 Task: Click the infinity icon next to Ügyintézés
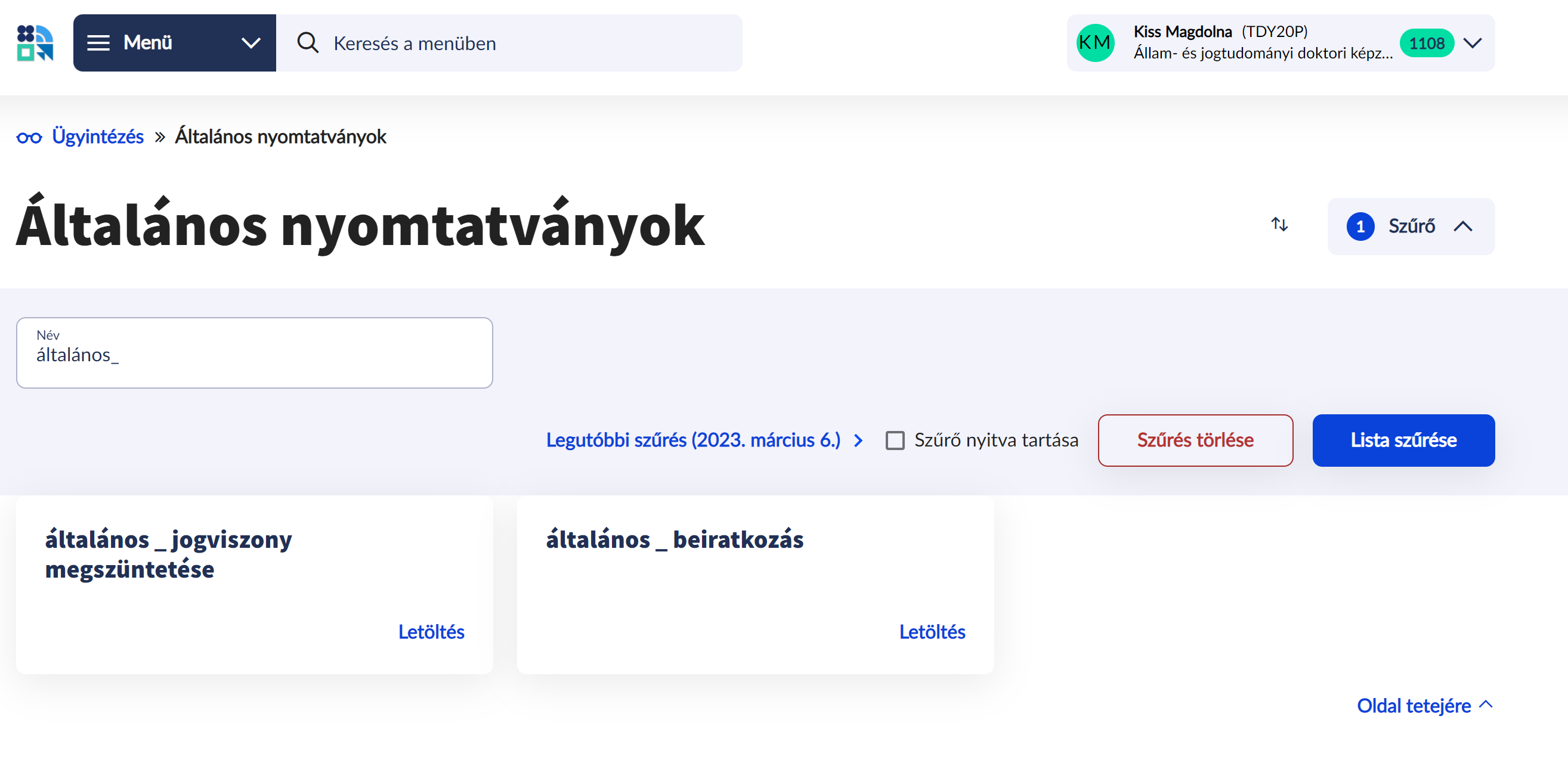tap(29, 137)
